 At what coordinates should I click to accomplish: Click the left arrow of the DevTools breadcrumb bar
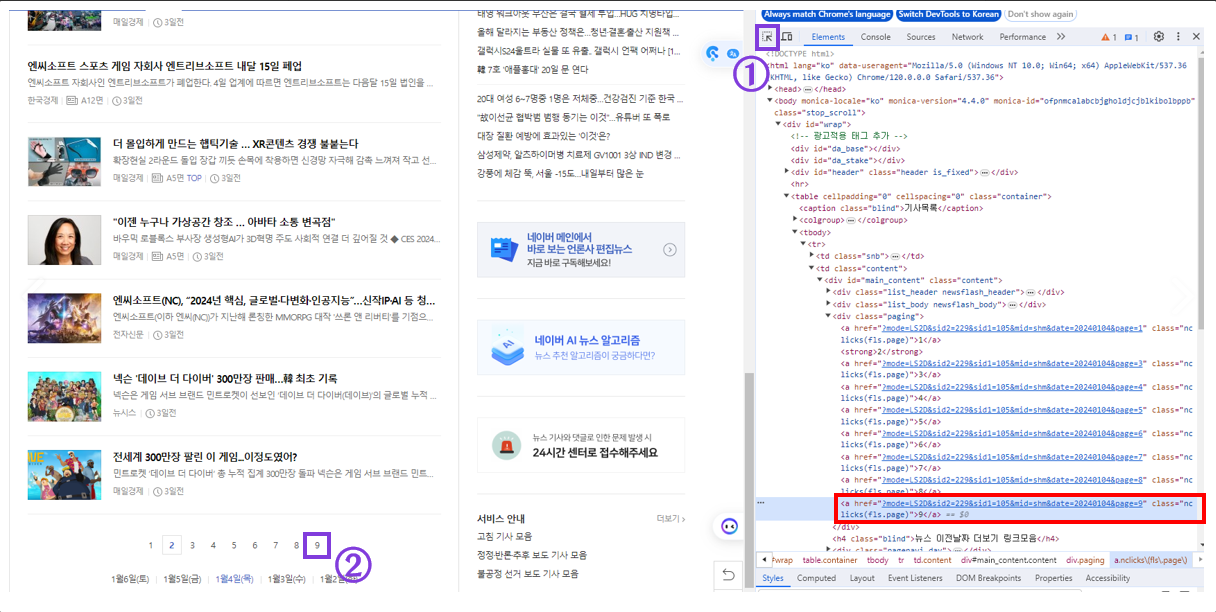763,560
